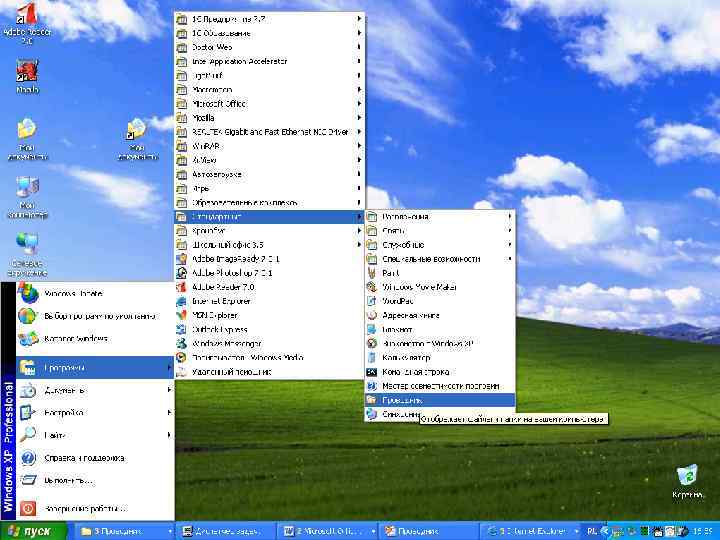720x540 pixels.
Task: Switch to 2 Microsoft Office taskbar group
Action: coord(327,531)
